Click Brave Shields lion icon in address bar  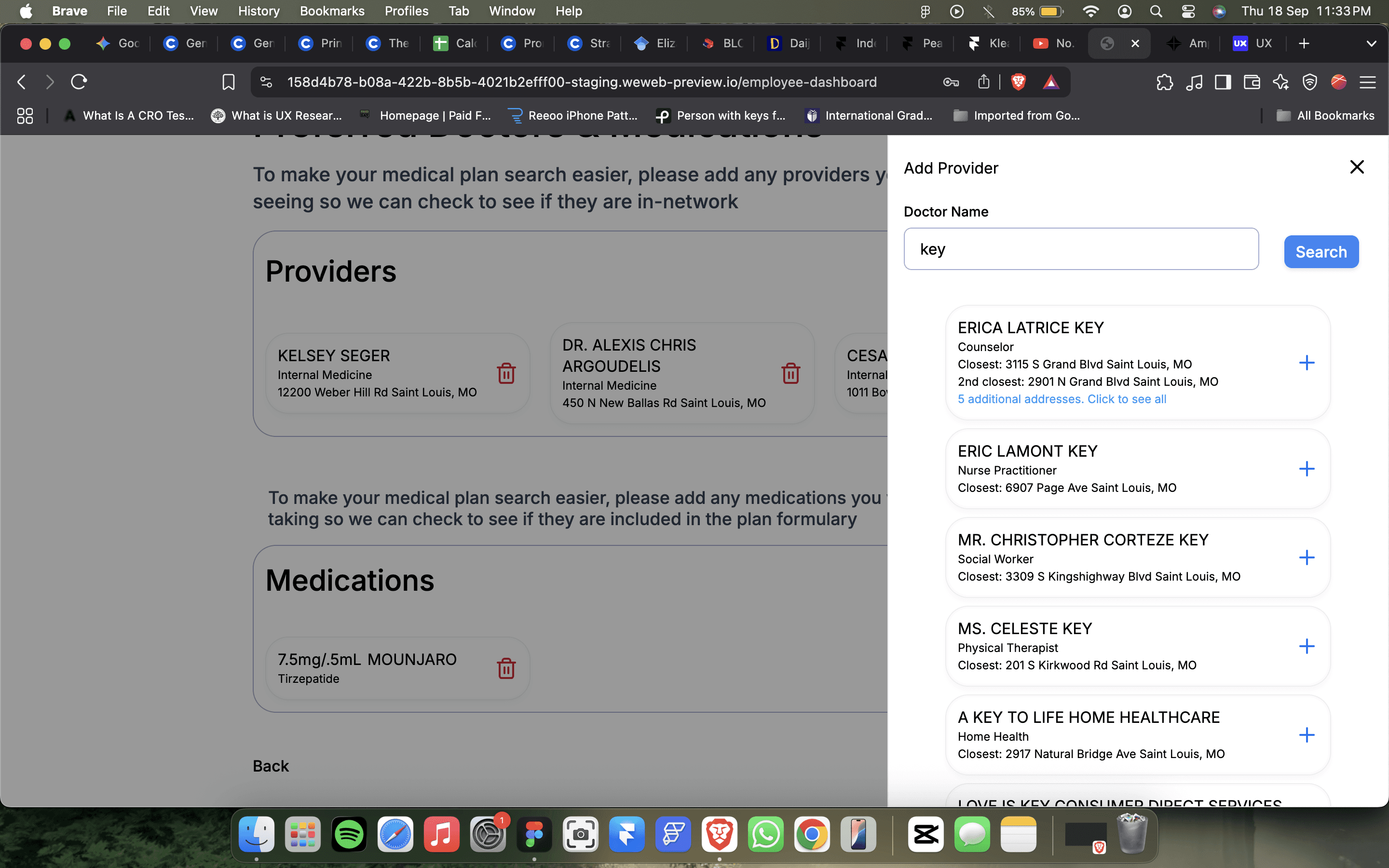tap(1018, 82)
